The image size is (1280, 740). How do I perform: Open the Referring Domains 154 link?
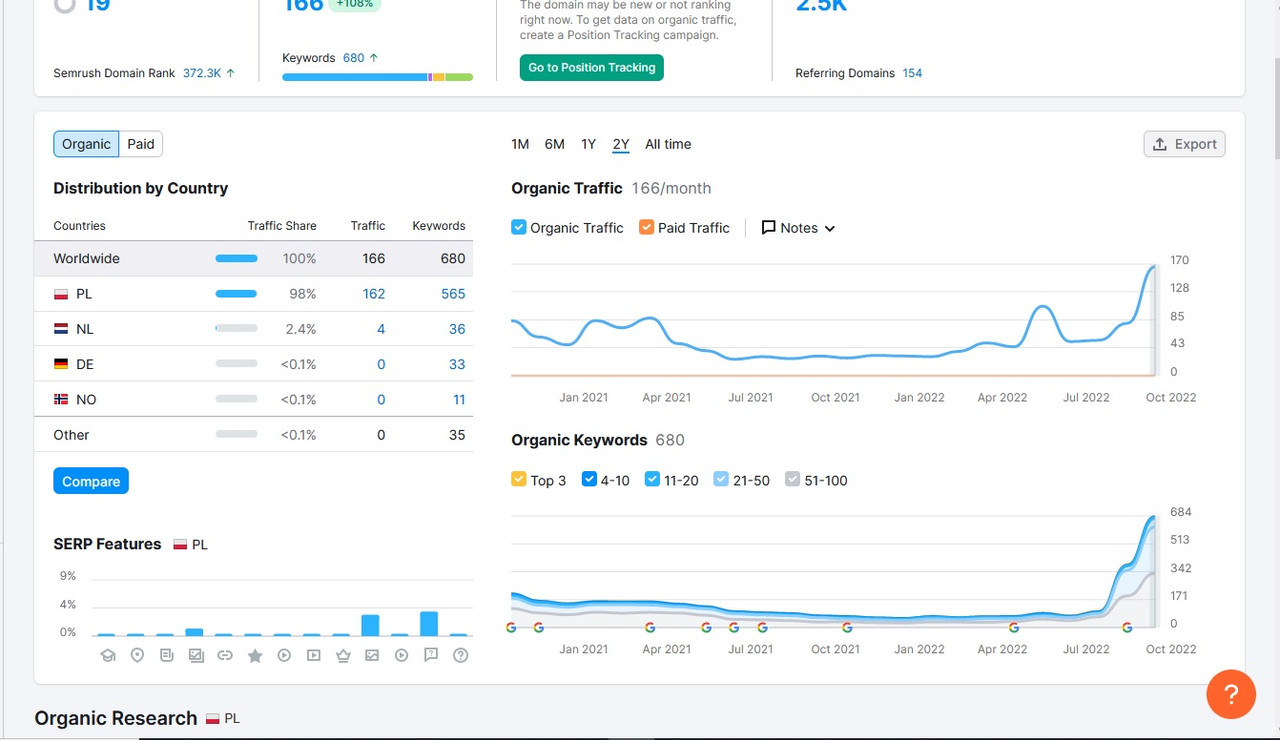tap(912, 73)
